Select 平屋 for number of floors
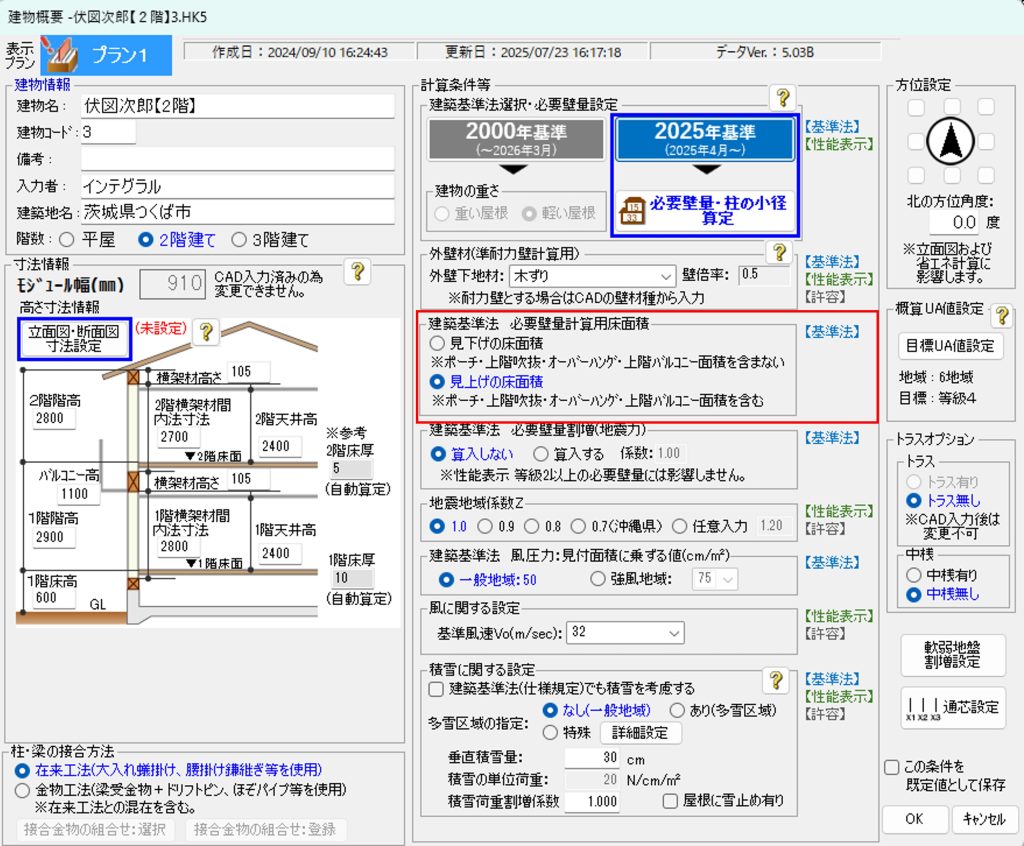 (67, 240)
